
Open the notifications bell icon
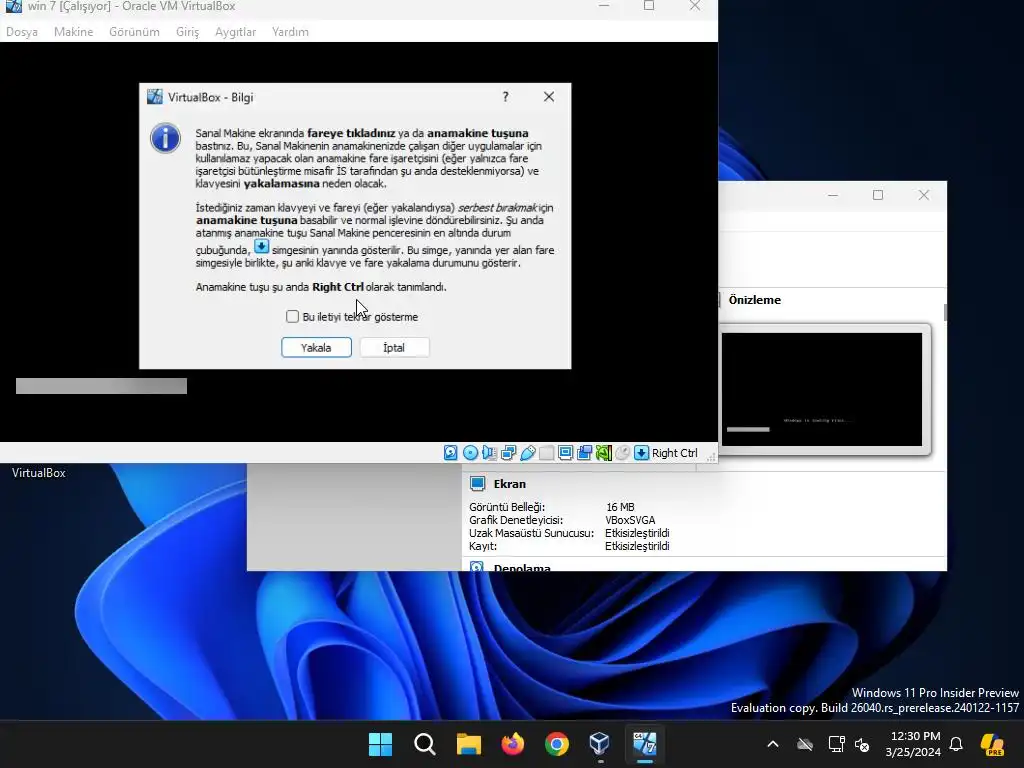(956, 744)
